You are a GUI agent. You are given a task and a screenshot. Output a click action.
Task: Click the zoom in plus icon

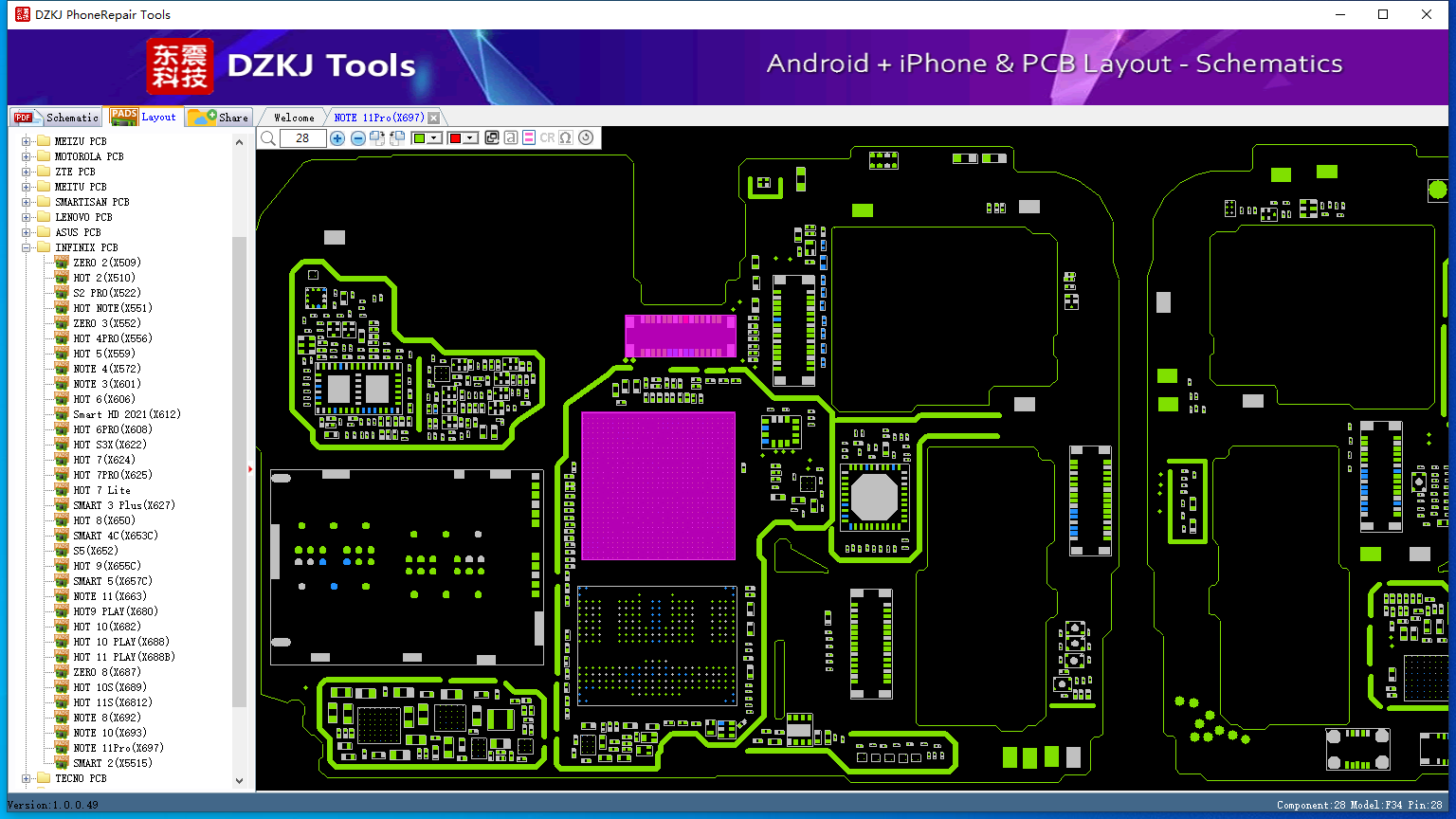[337, 137]
